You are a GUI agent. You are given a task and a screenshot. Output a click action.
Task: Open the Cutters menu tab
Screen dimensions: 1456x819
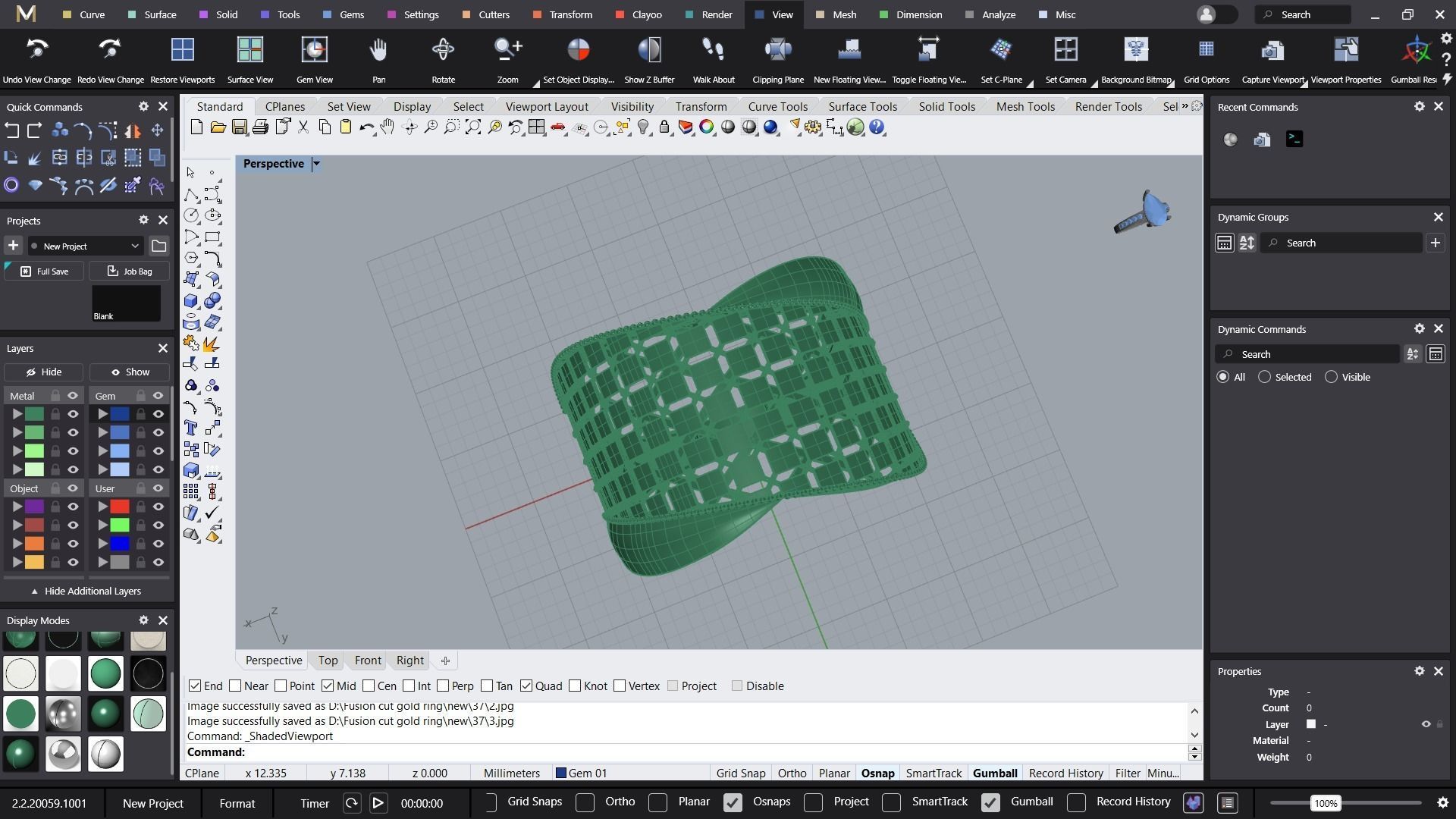click(x=485, y=14)
